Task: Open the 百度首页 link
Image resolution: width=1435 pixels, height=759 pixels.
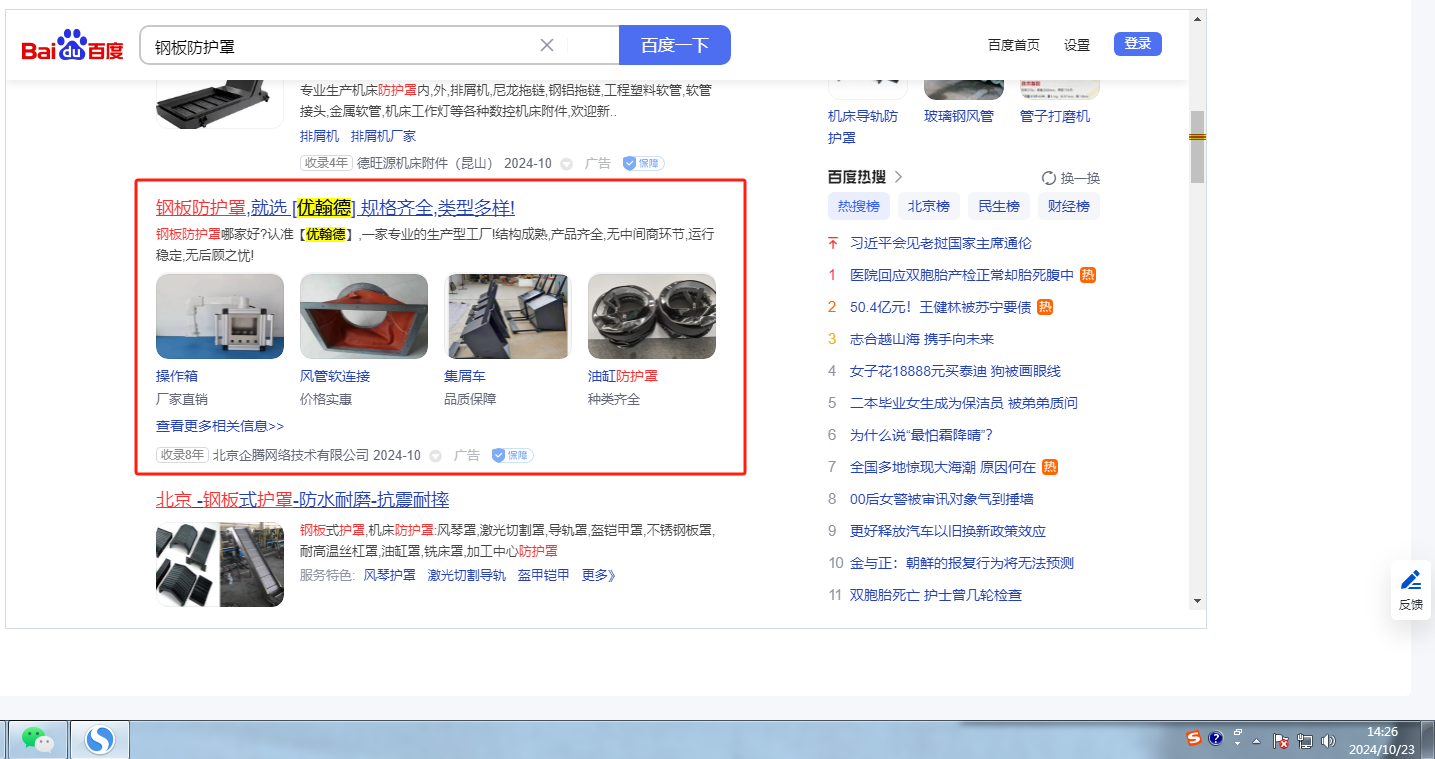Action: coord(1014,45)
